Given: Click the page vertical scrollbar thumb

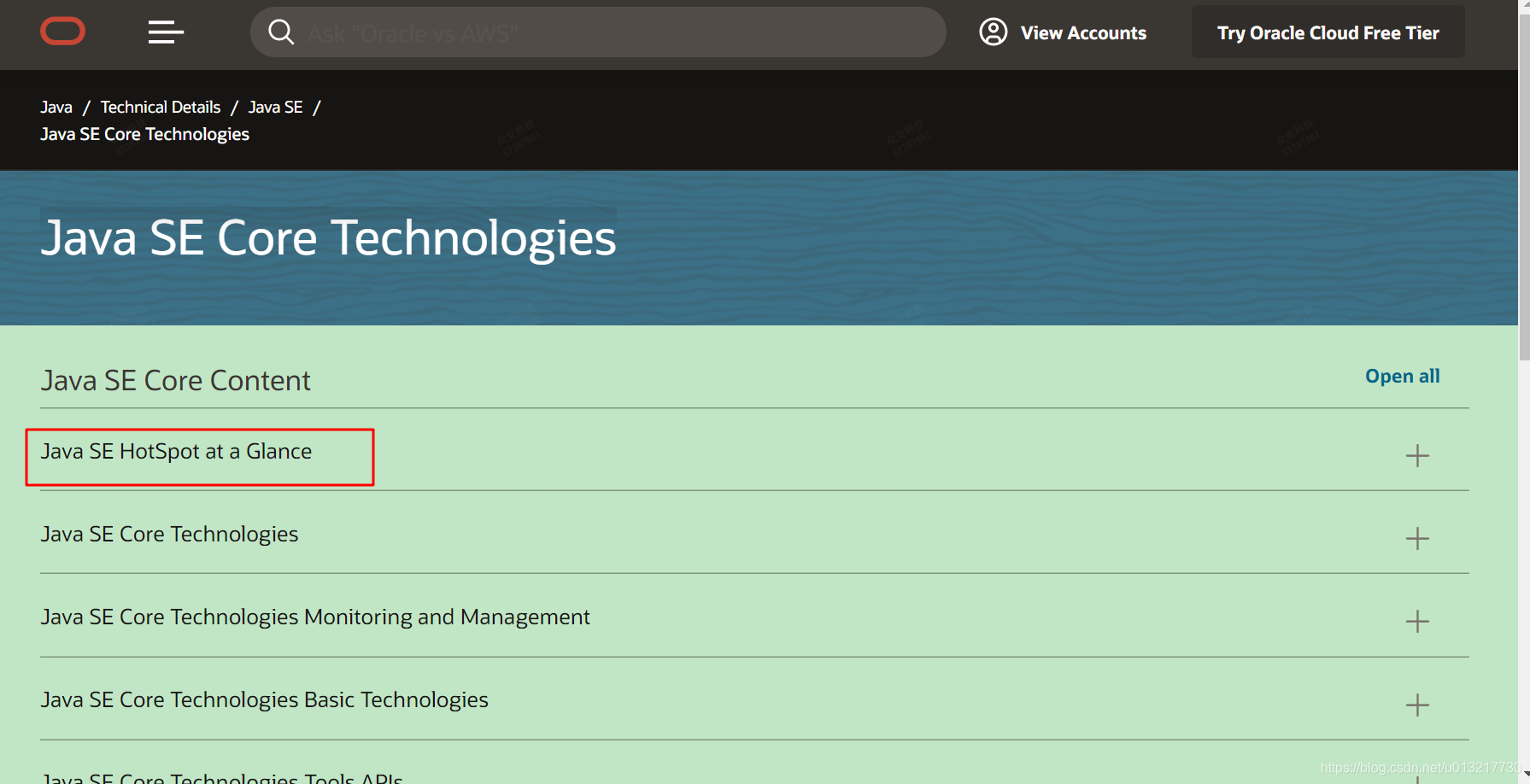Looking at the screenshot, I should tap(1524, 188).
